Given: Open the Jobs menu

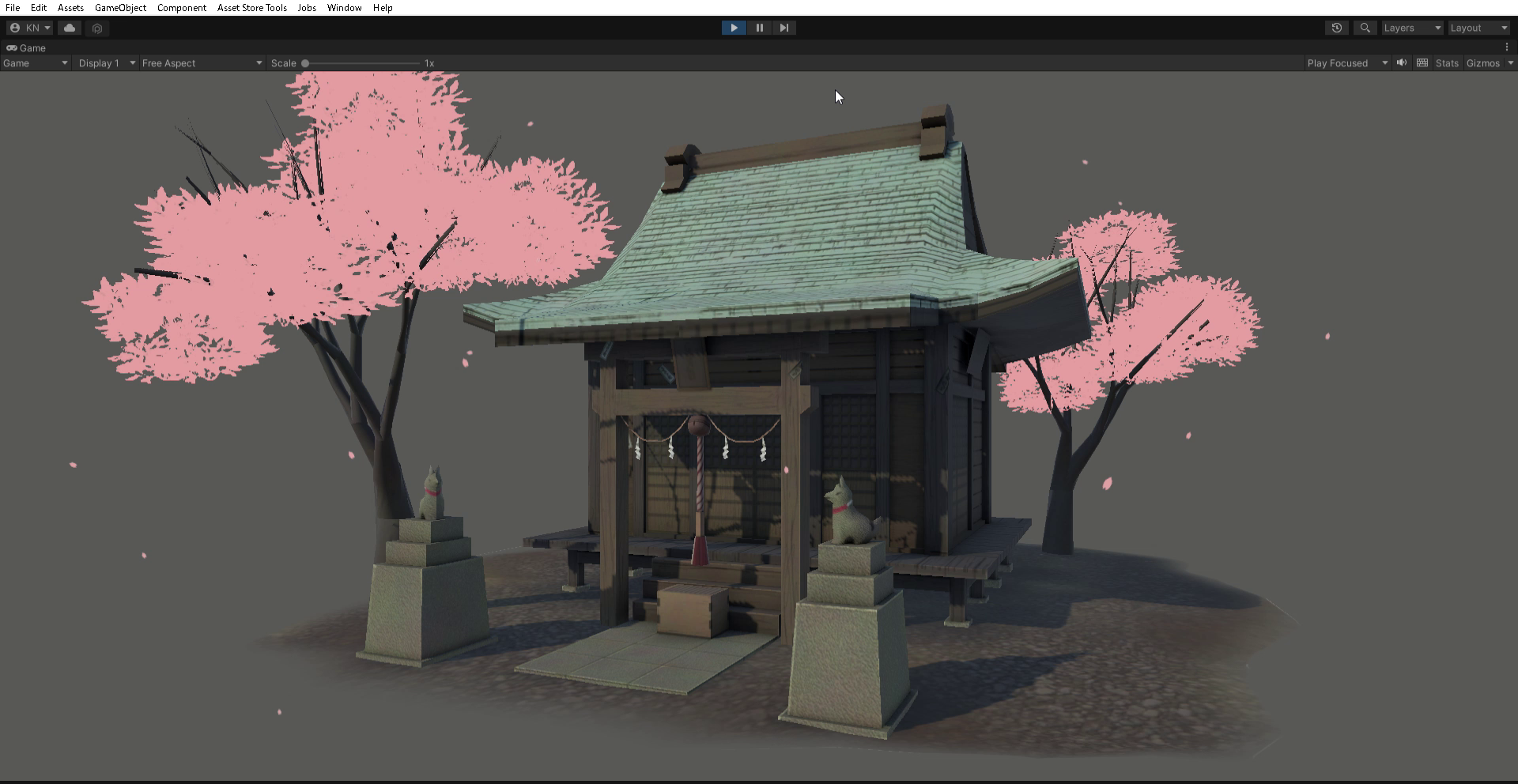Looking at the screenshot, I should (307, 8).
